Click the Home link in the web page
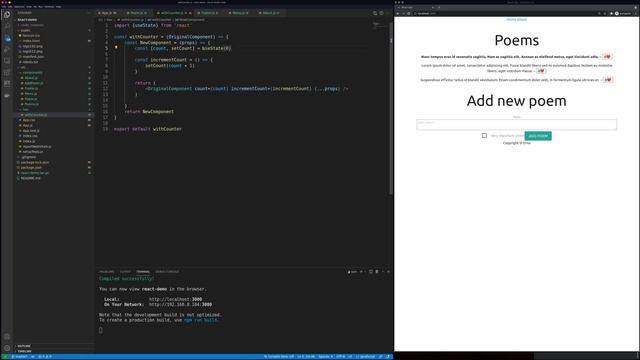Viewport: 640px width, 360px height. [511, 20]
